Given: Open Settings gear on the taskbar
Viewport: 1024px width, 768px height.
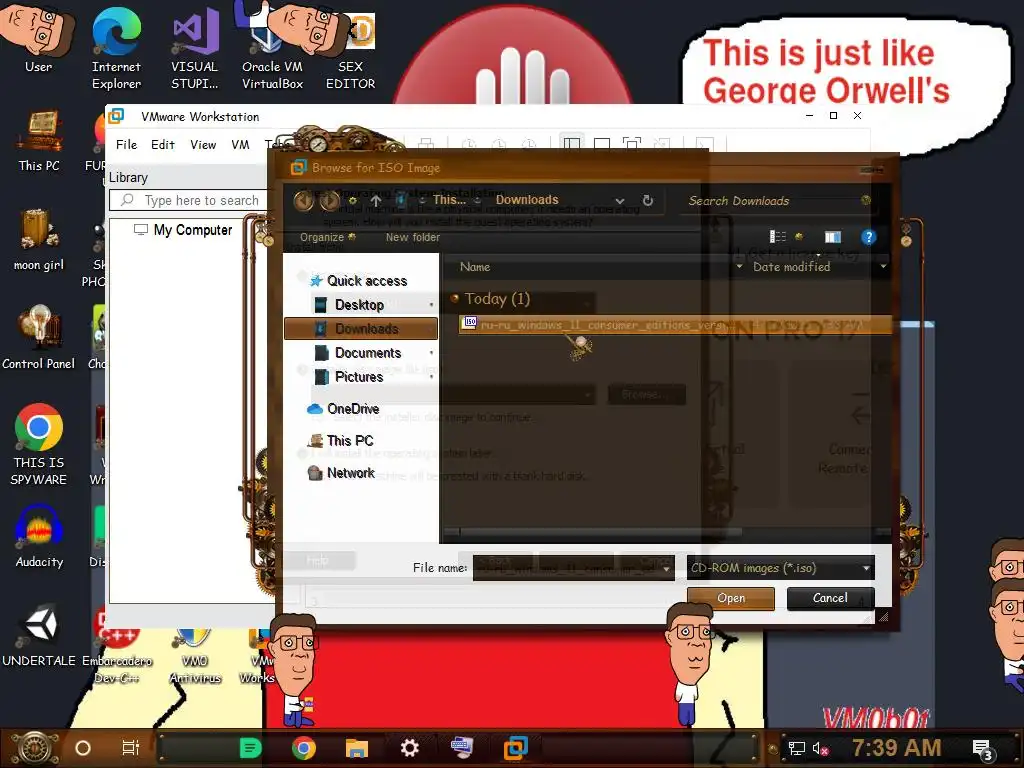Looking at the screenshot, I should [x=409, y=748].
